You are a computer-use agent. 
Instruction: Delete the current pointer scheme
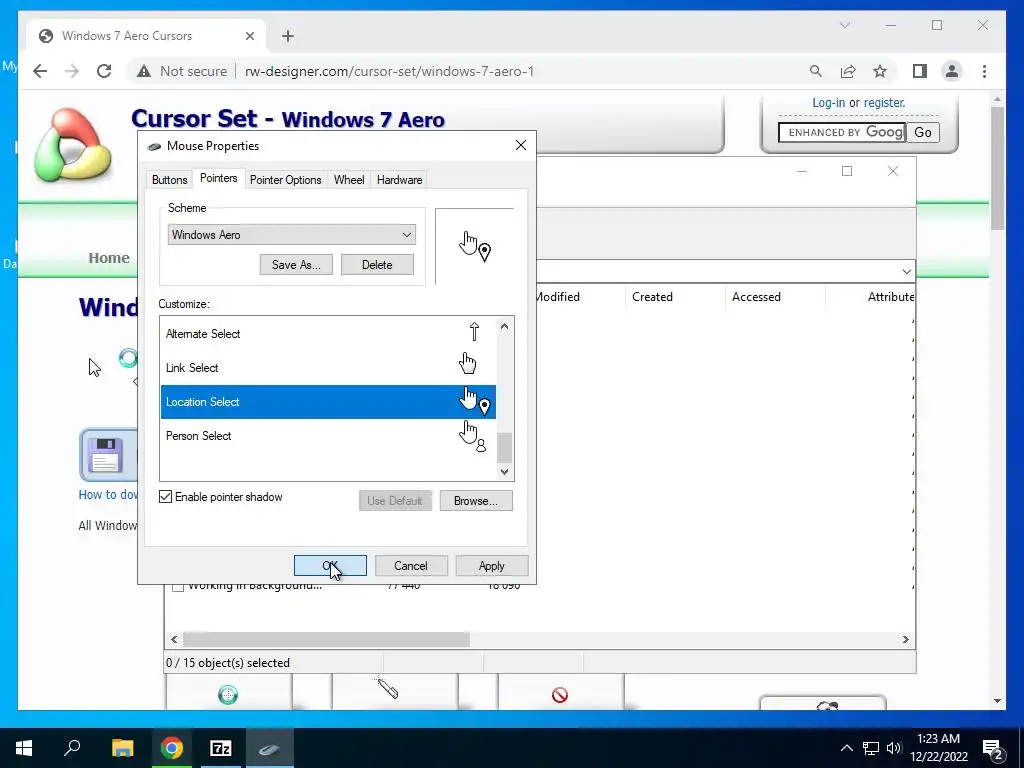[377, 264]
